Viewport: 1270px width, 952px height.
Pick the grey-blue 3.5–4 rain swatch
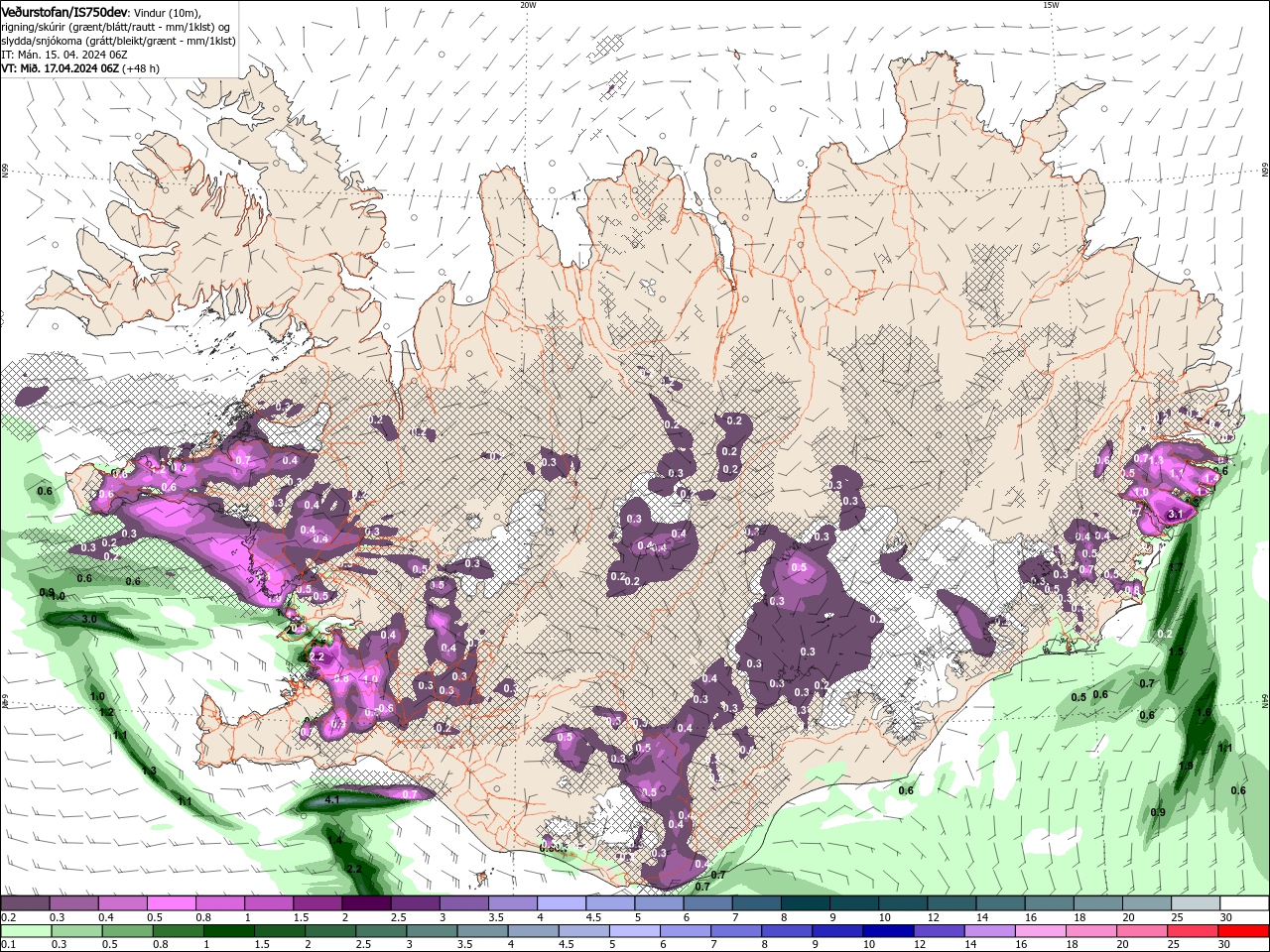point(482,931)
